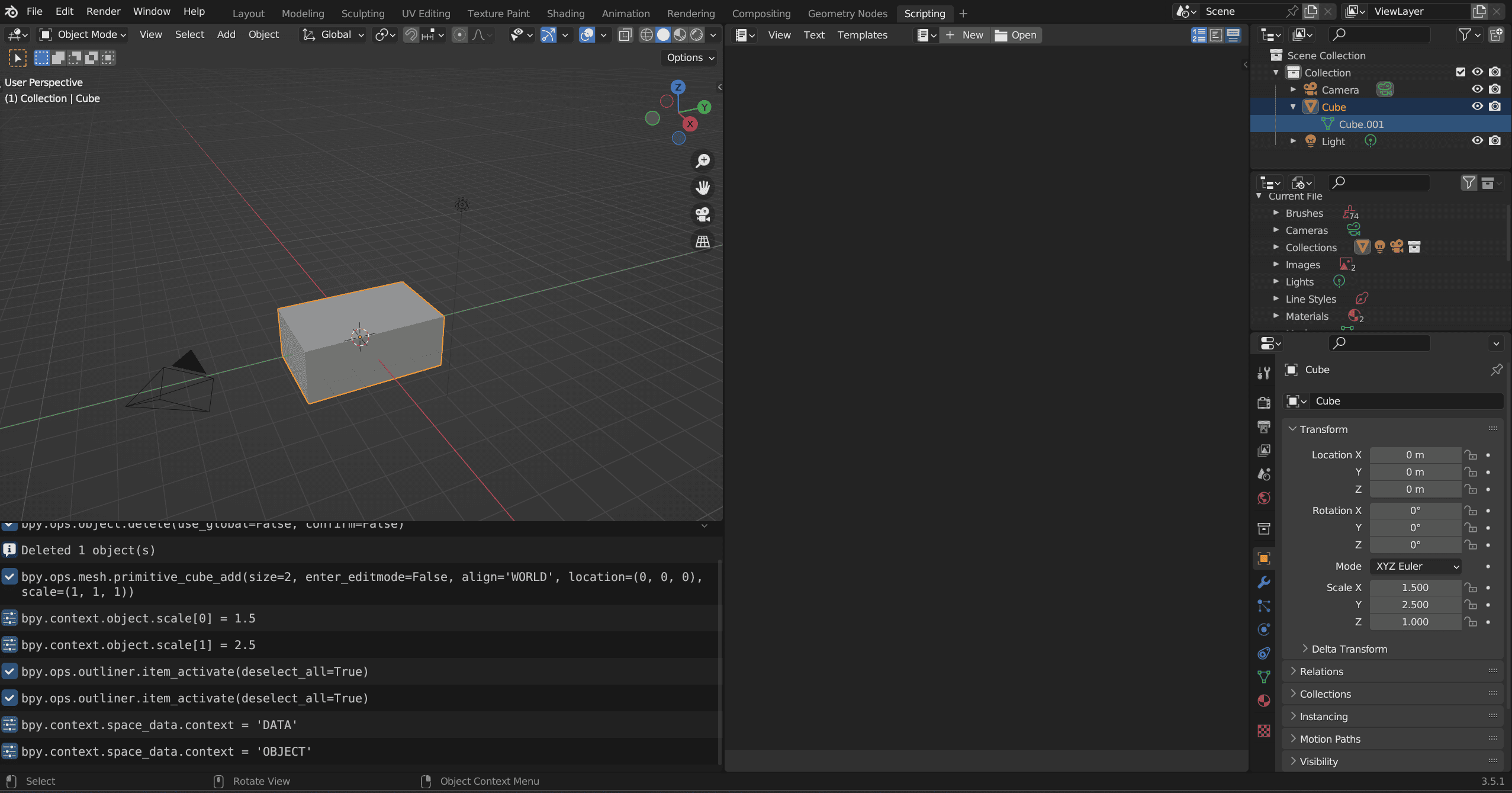
Task: Open the File menu
Action: 34,11
